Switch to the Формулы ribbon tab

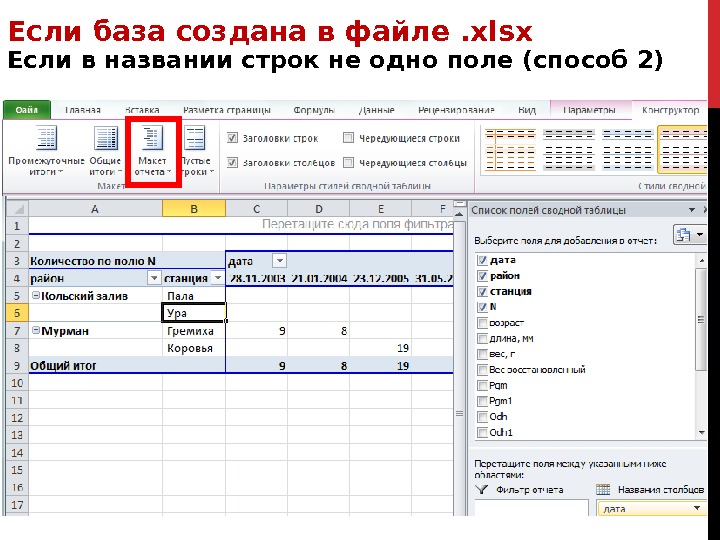click(314, 110)
